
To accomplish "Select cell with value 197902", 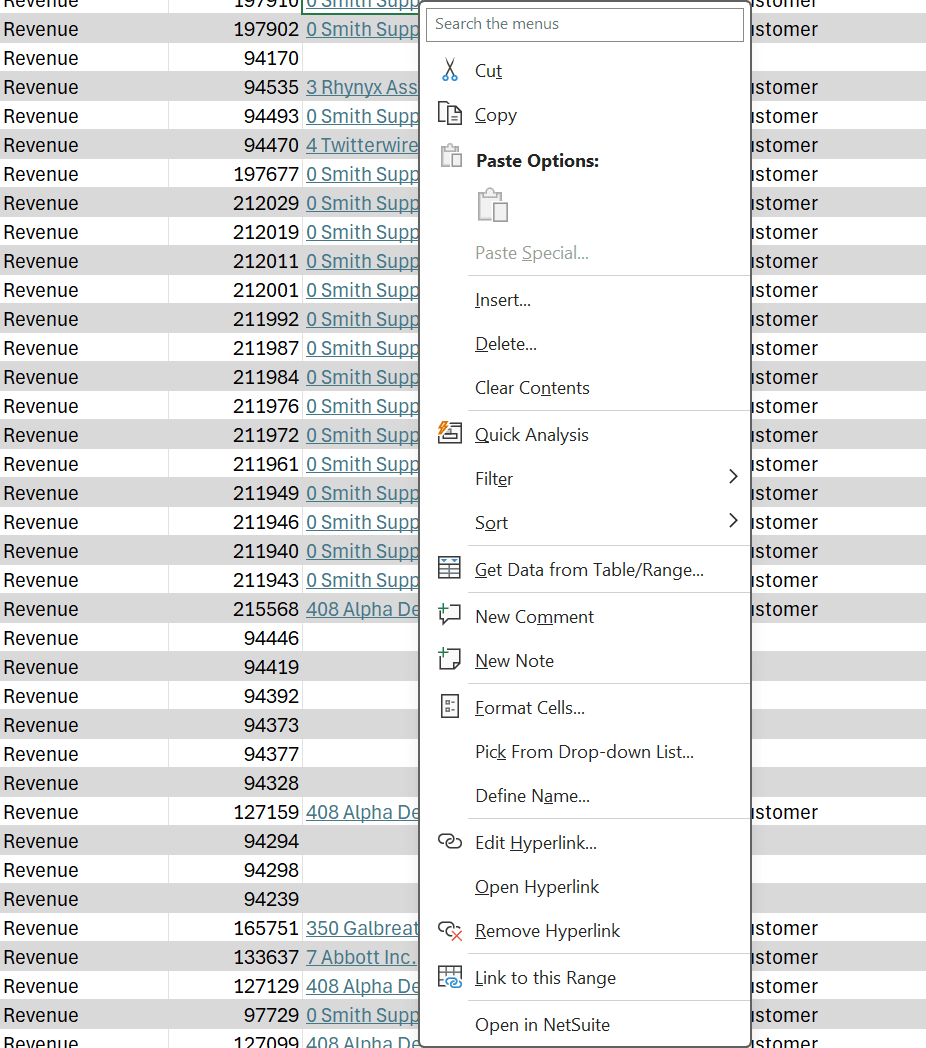I will pos(235,29).
